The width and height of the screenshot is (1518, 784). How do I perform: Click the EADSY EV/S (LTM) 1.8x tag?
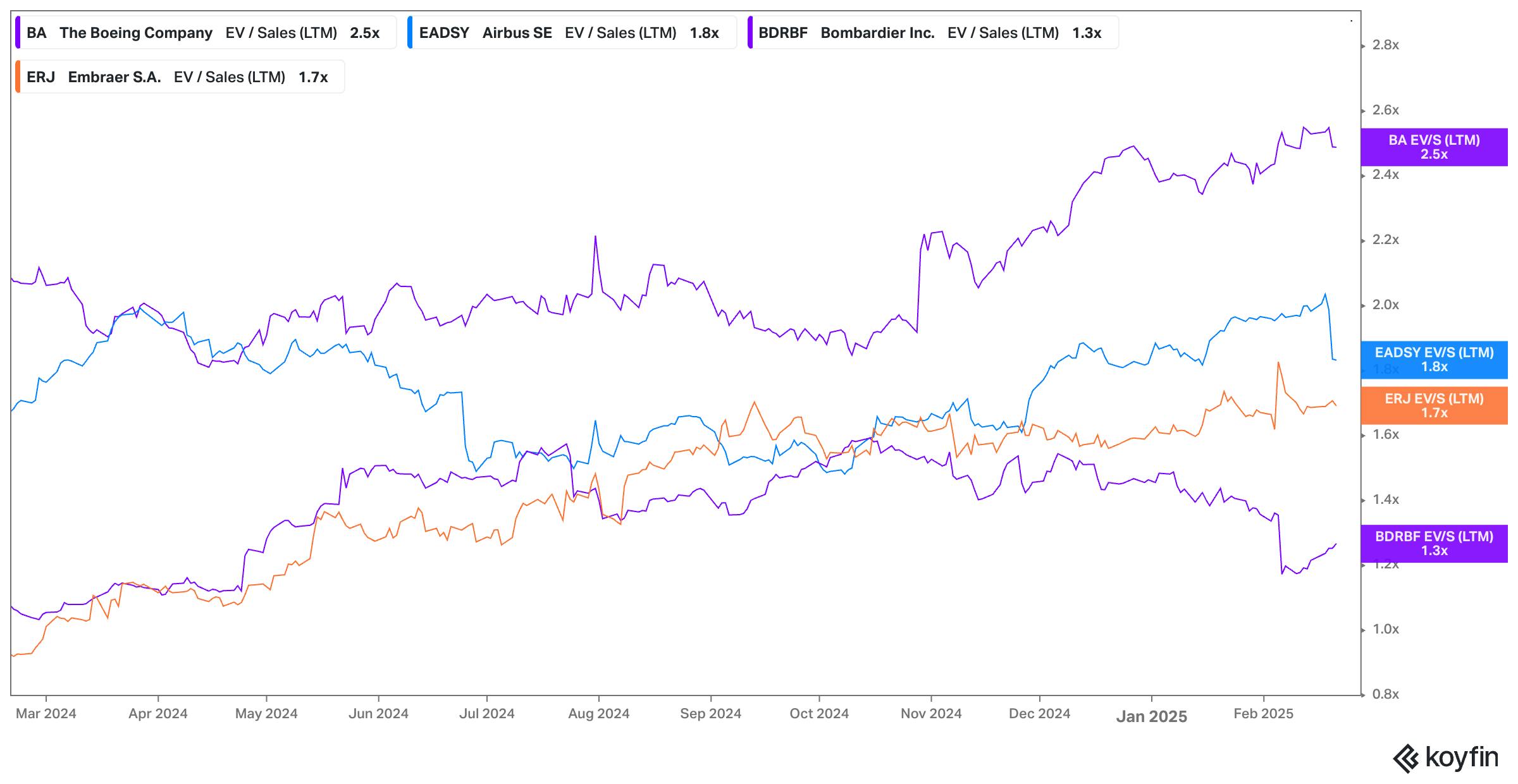tap(1434, 360)
